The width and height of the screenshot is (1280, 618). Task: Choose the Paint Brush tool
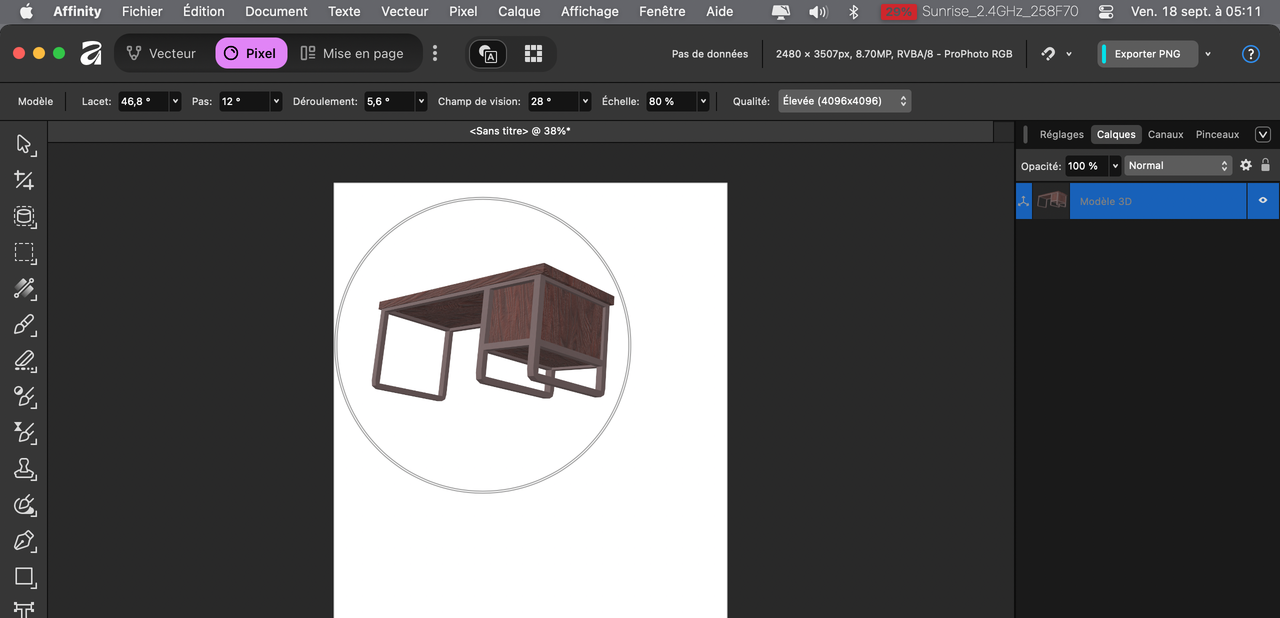pos(24,324)
